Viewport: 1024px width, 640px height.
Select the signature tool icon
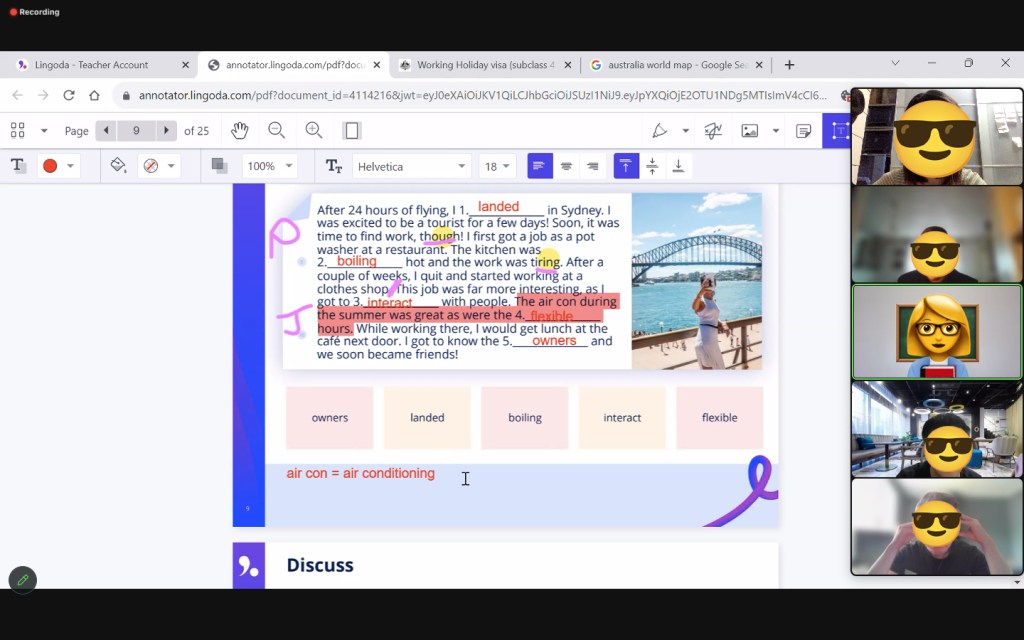(x=713, y=131)
